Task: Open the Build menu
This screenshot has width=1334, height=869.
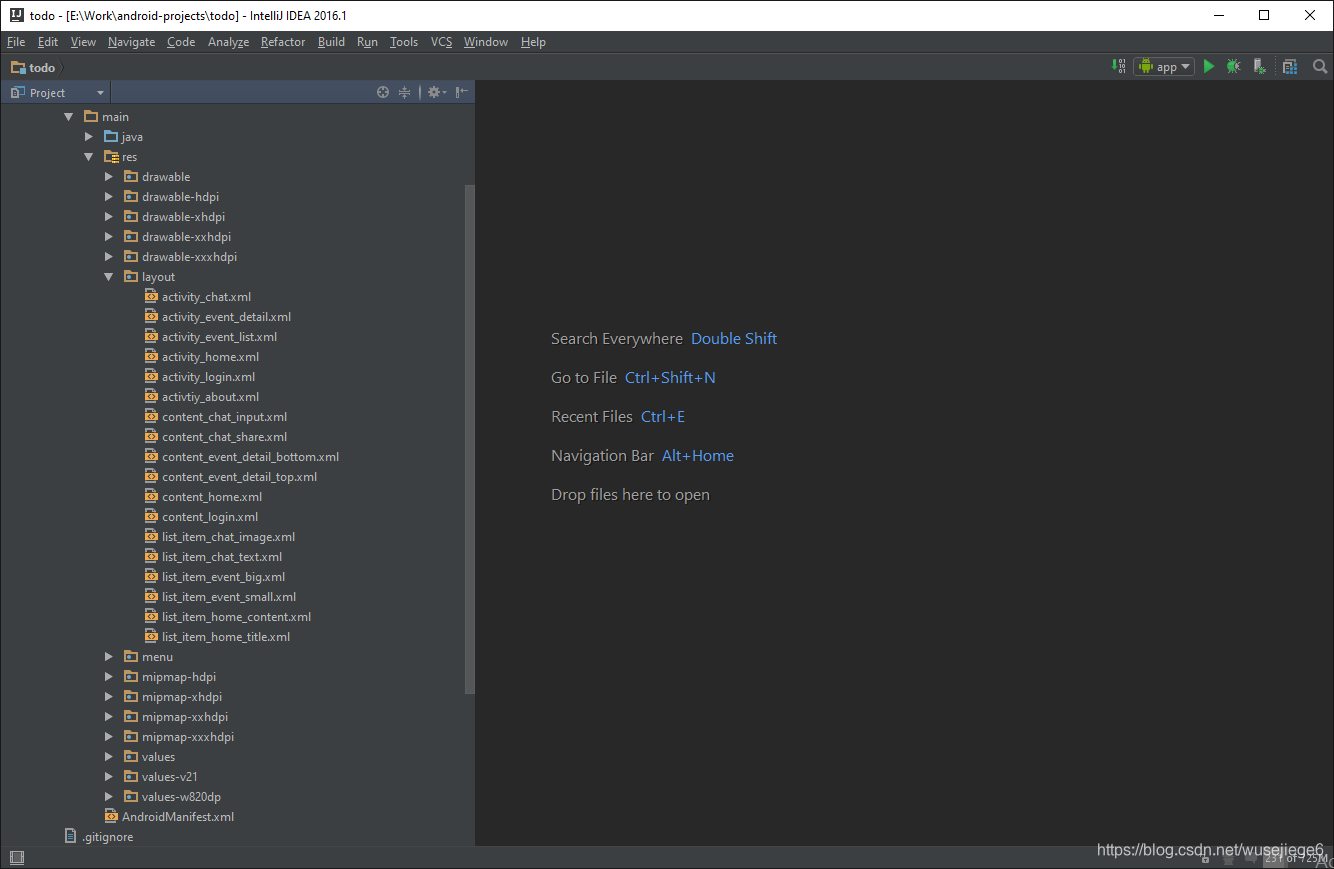Action: click(x=331, y=42)
